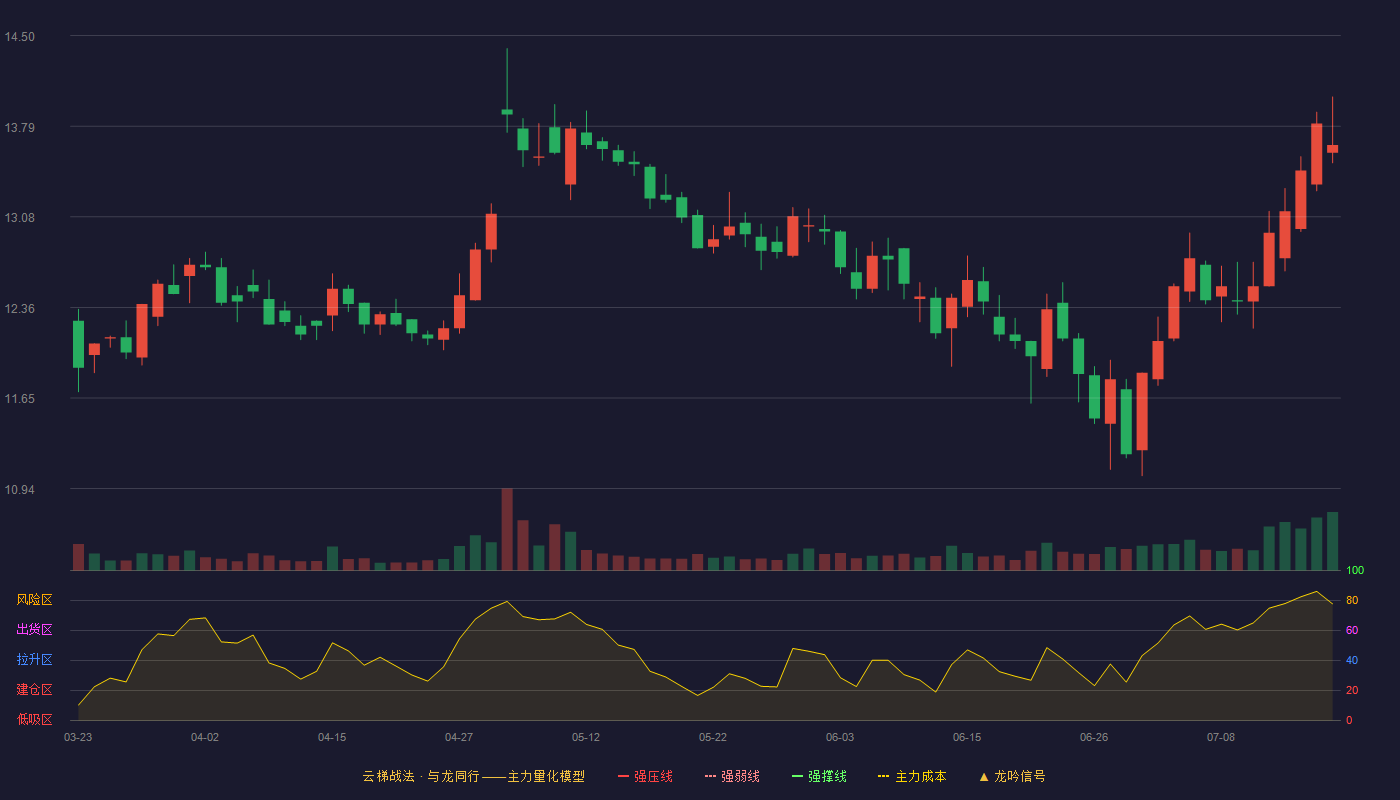The image size is (1400, 800).
Task: Click the 04-15 date label
Action: click(x=332, y=737)
